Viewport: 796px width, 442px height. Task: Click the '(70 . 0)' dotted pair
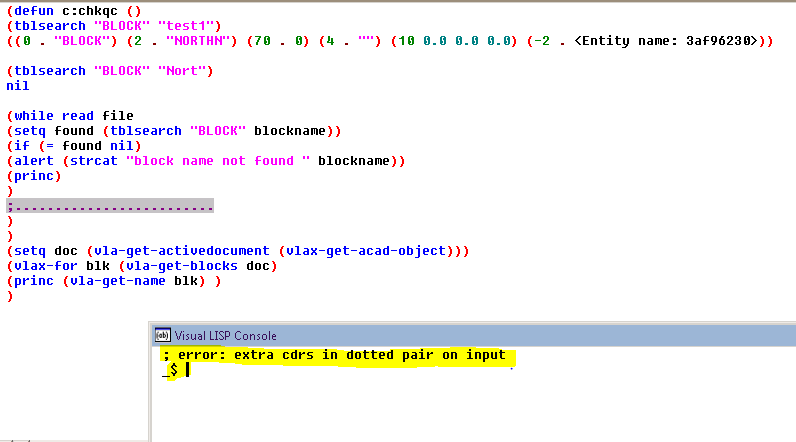[x=278, y=41]
